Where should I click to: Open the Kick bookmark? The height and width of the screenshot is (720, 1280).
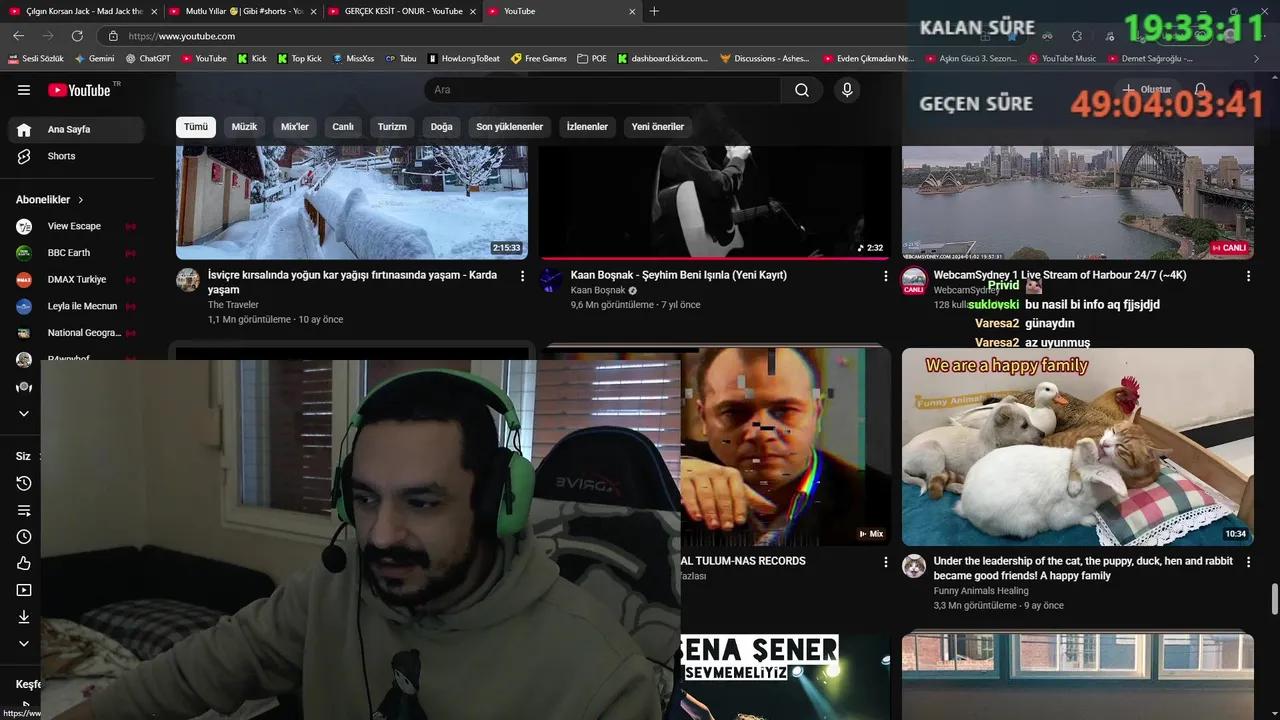coord(252,58)
